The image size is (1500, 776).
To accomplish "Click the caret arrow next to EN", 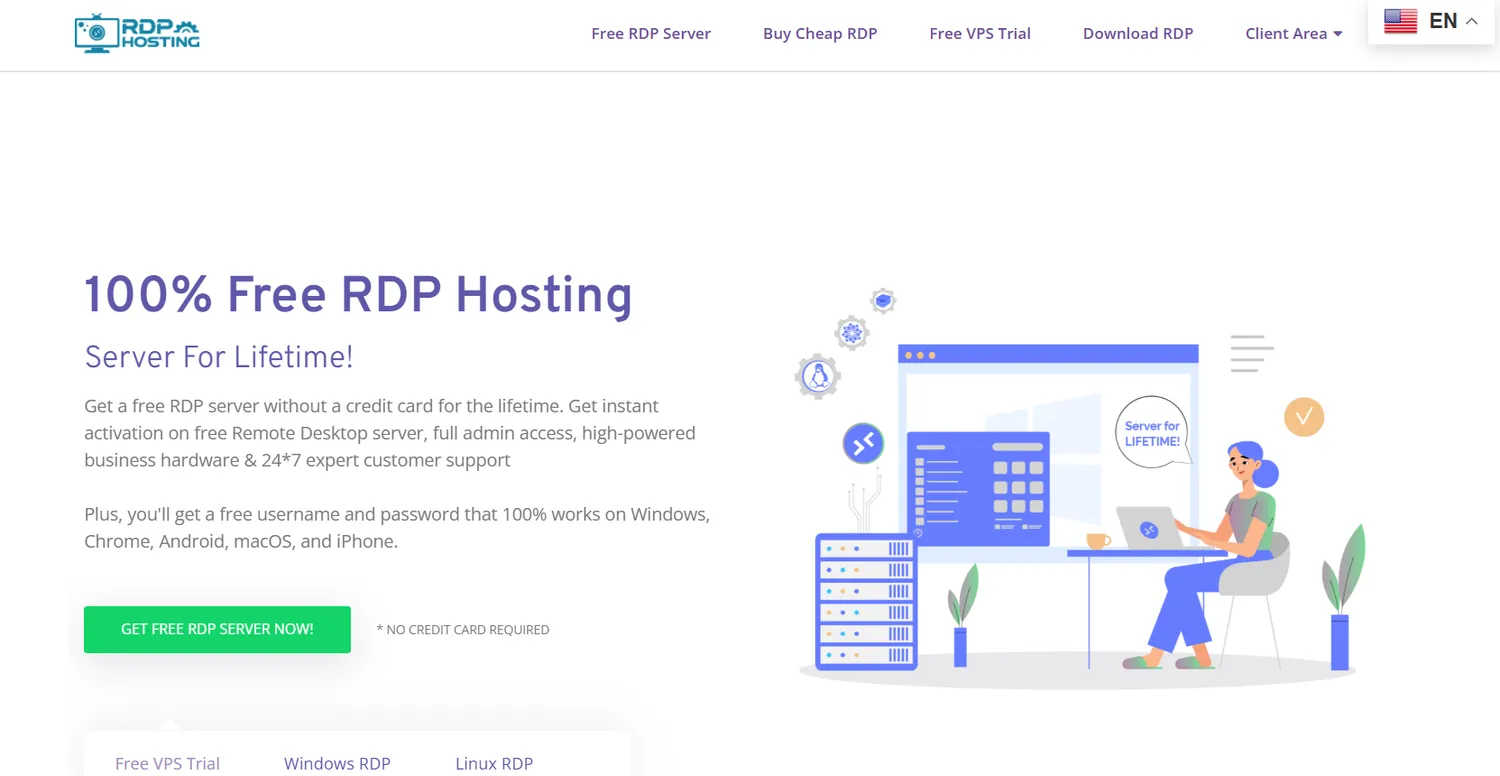I will [1471, 21].
